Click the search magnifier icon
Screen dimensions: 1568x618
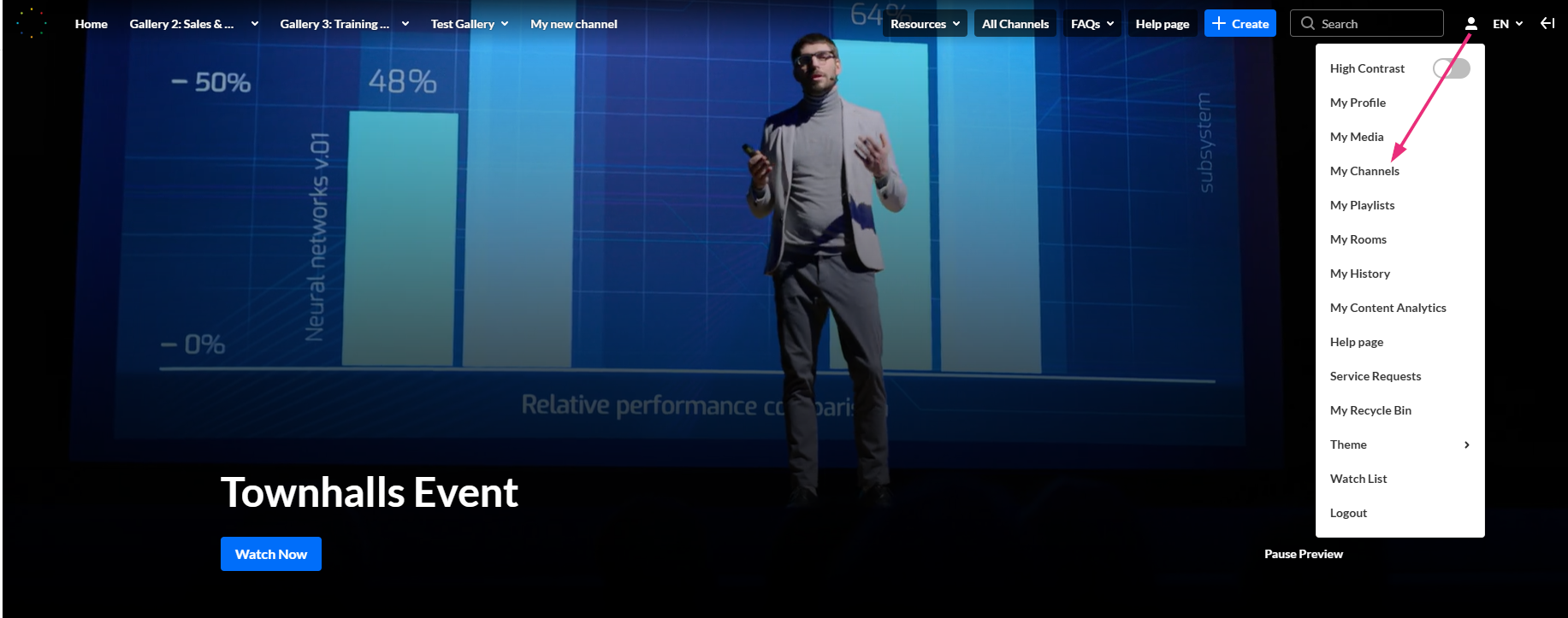1308,24
